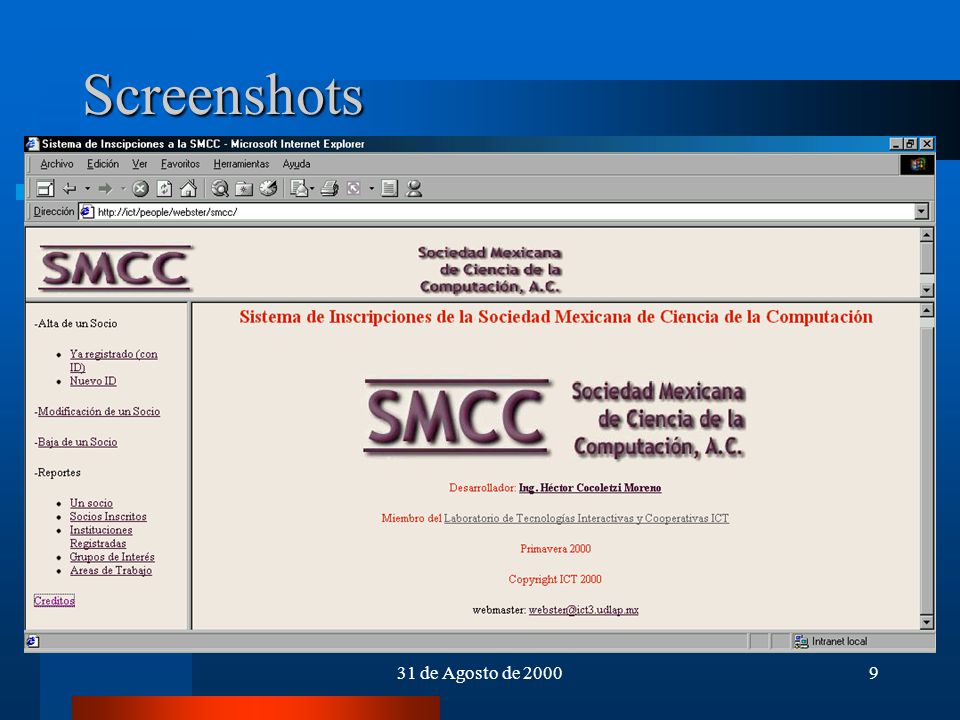This screenshot has height=720, width=960.
Task: Open the Edit button dropdown arrow
Action: point(371,189)
